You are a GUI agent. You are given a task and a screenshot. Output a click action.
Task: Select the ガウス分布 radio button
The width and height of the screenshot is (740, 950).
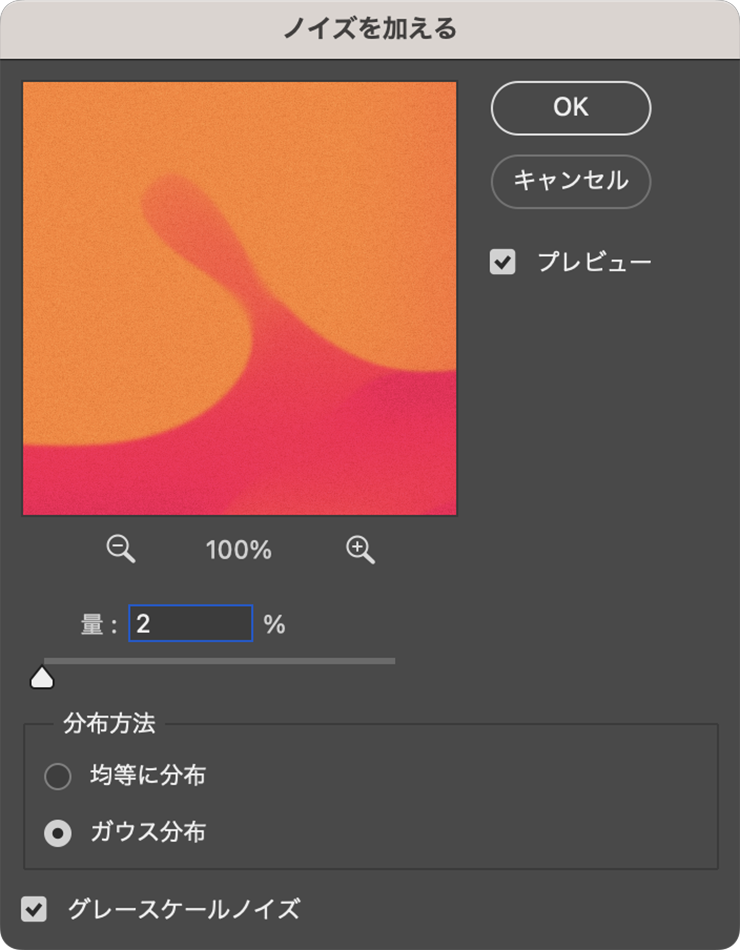pyautogui.click(x=58, y=832)
